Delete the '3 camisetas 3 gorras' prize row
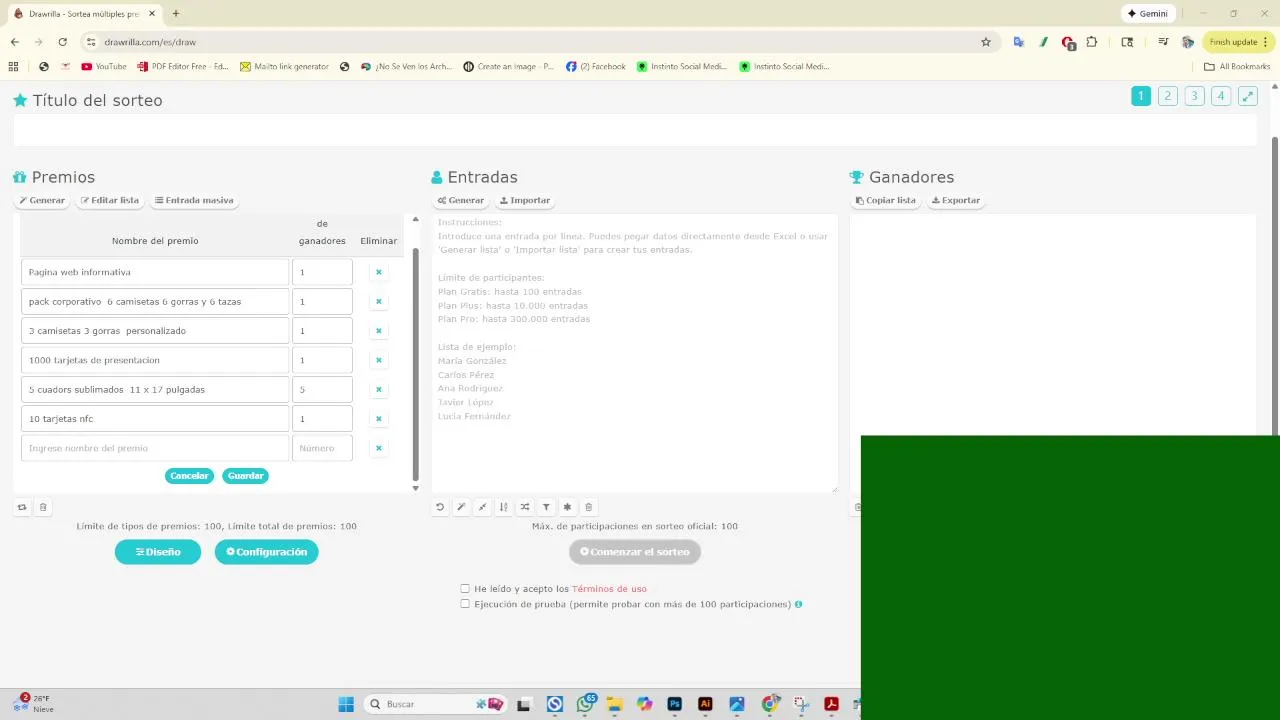 [378, 331]
